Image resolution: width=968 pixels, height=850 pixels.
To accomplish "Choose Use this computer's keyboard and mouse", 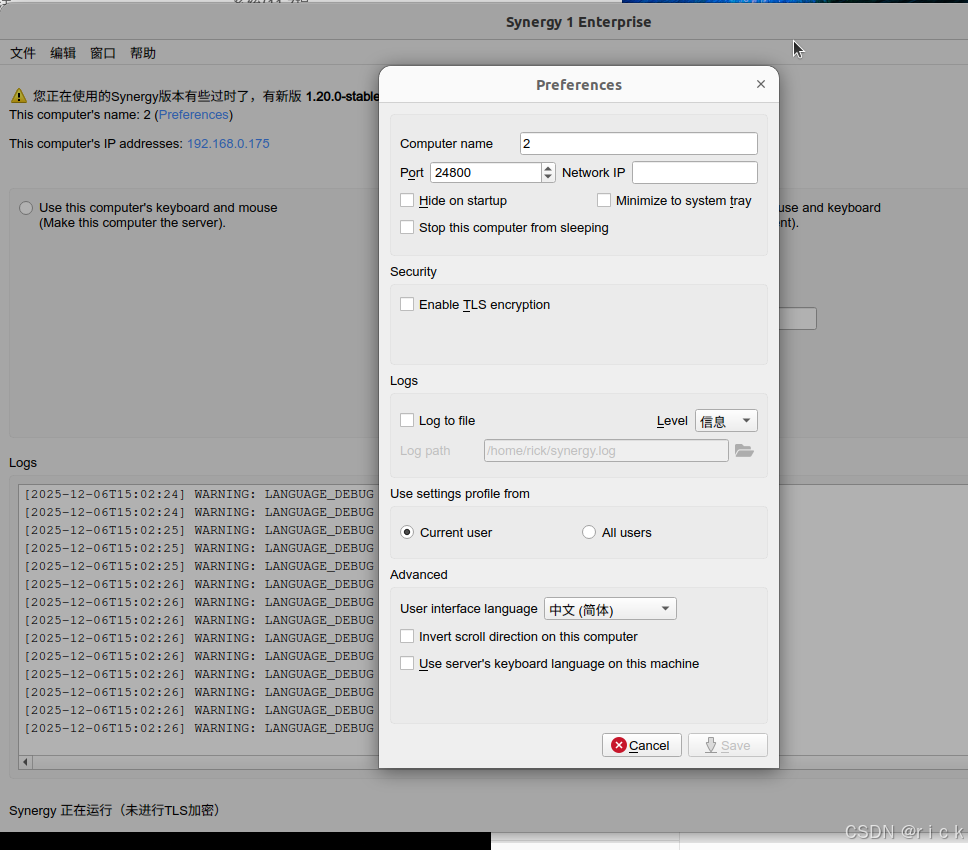I will [x=26, y=208].
